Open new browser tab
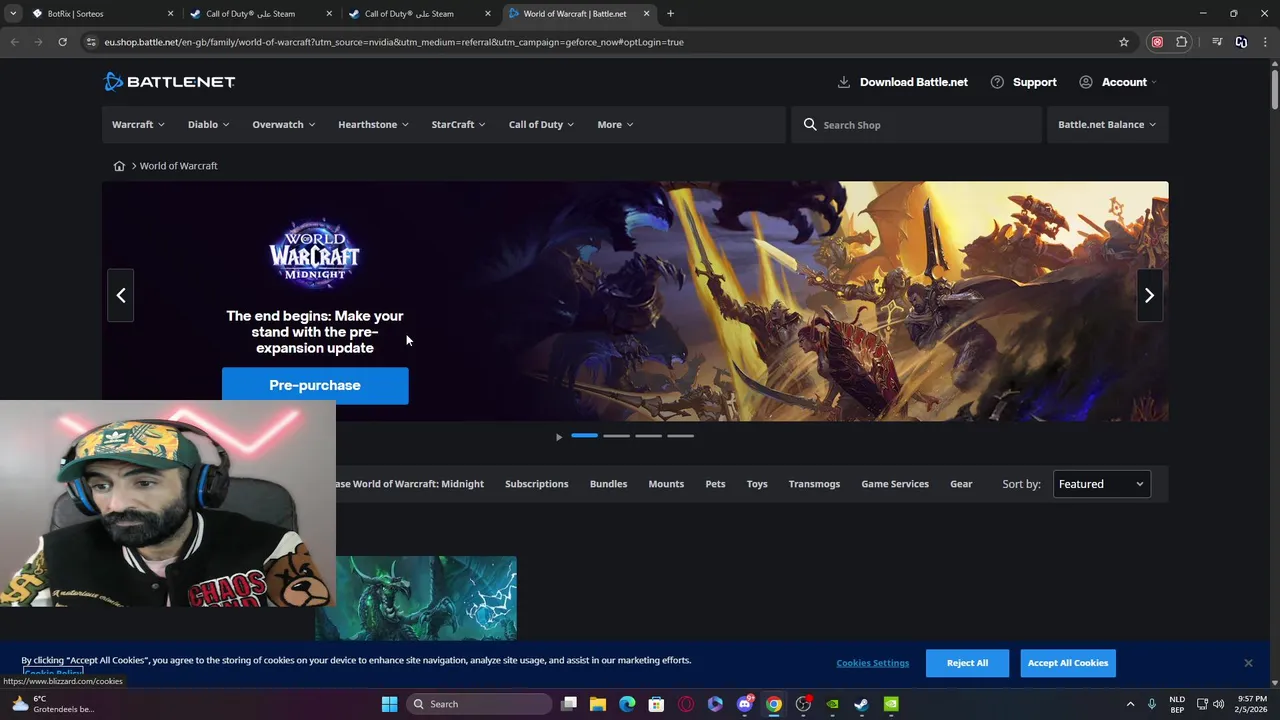 (x=670, y=14)
